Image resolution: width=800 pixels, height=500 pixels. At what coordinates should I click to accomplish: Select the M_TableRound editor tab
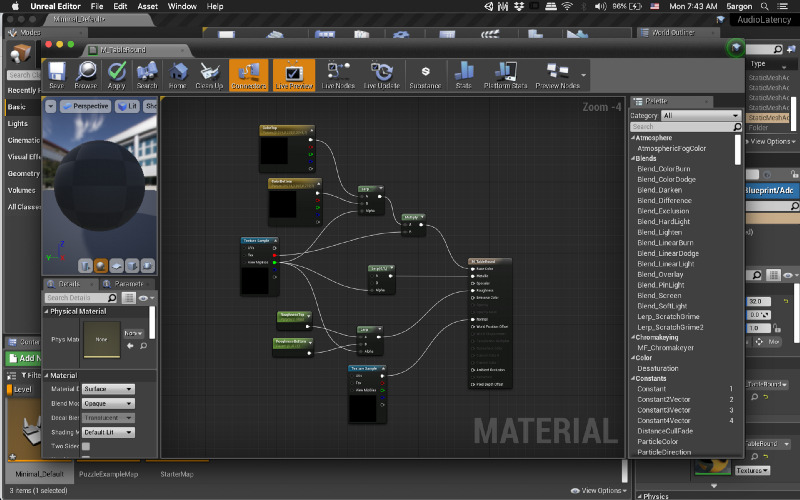tap(137, 50)
